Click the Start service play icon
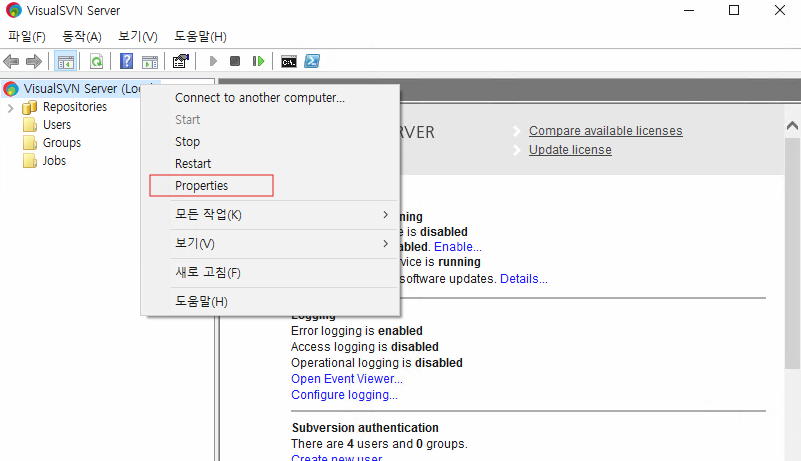The height and width of the screenshot is (461, 801). [x=213, y=61]
